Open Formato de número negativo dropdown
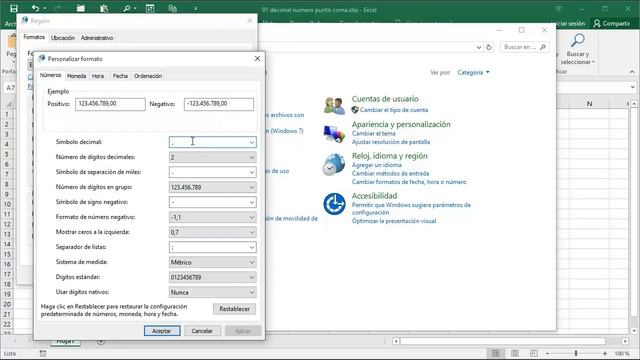The width and height of the screenshot is (640, 360). click(x=252, y=217)
